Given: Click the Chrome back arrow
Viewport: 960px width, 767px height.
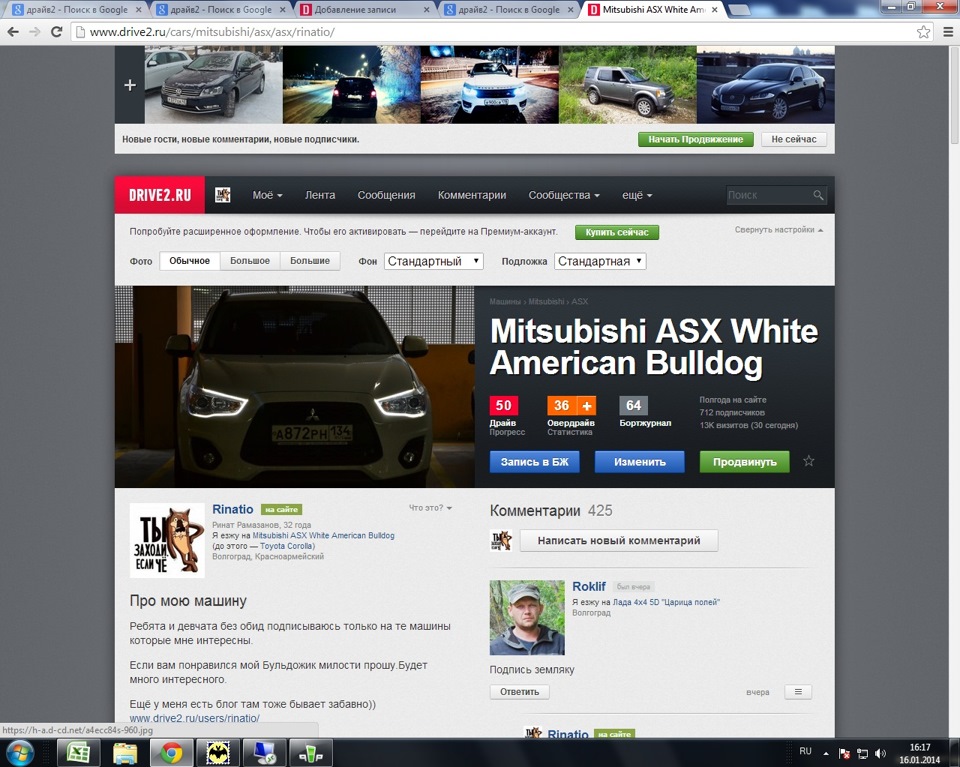Looking at the screenshot, I should [x=13, y=32].
